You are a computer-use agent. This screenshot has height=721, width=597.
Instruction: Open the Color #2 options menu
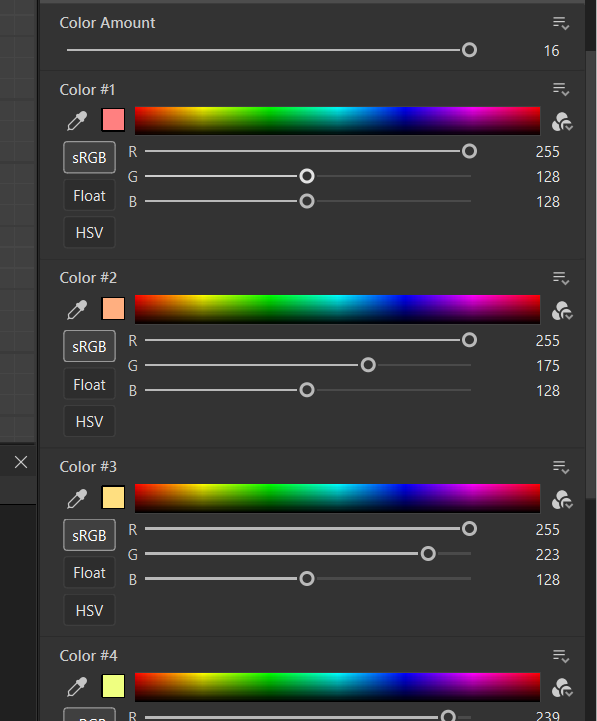click(561, 278)
